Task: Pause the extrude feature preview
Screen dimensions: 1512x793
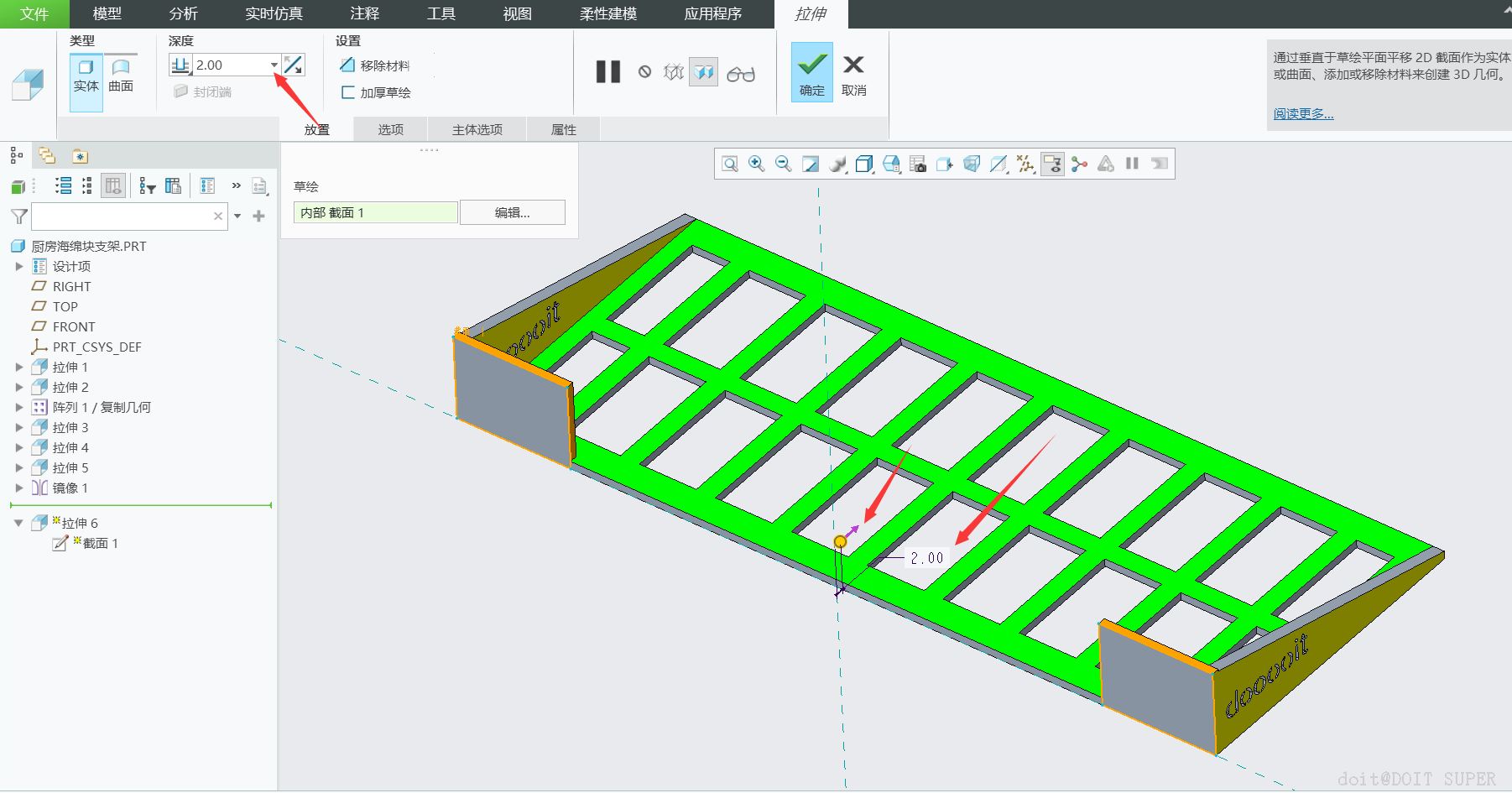Action: [x=607, y=72]
